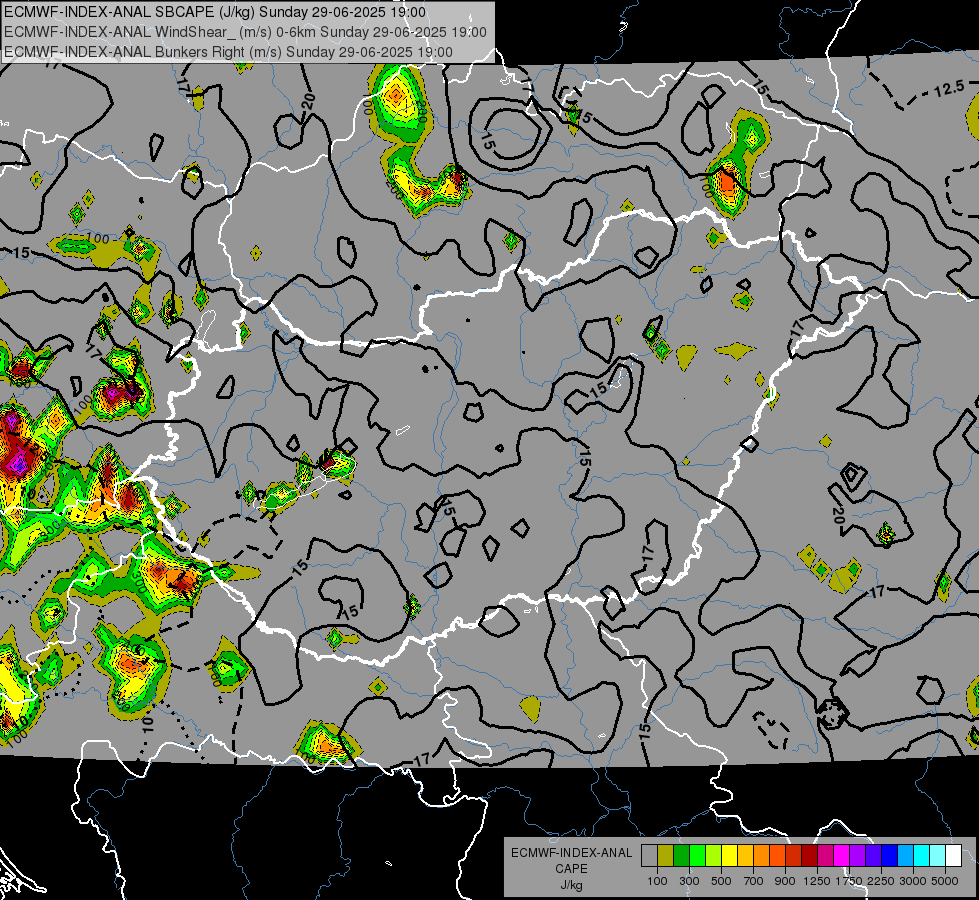Select the dark red maroon legend swatch
The width and height of the screenshot is (979, 900).
(x=810, y=856)
